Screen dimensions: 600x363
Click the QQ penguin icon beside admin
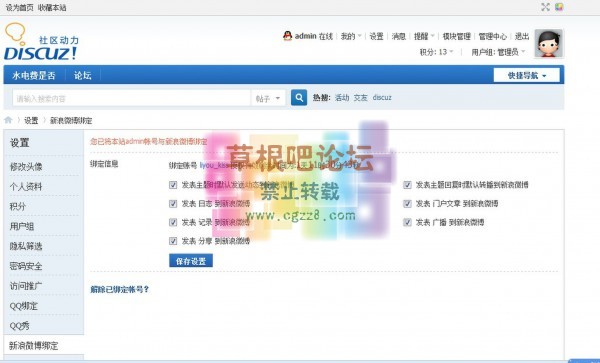[x=287, y=36]
